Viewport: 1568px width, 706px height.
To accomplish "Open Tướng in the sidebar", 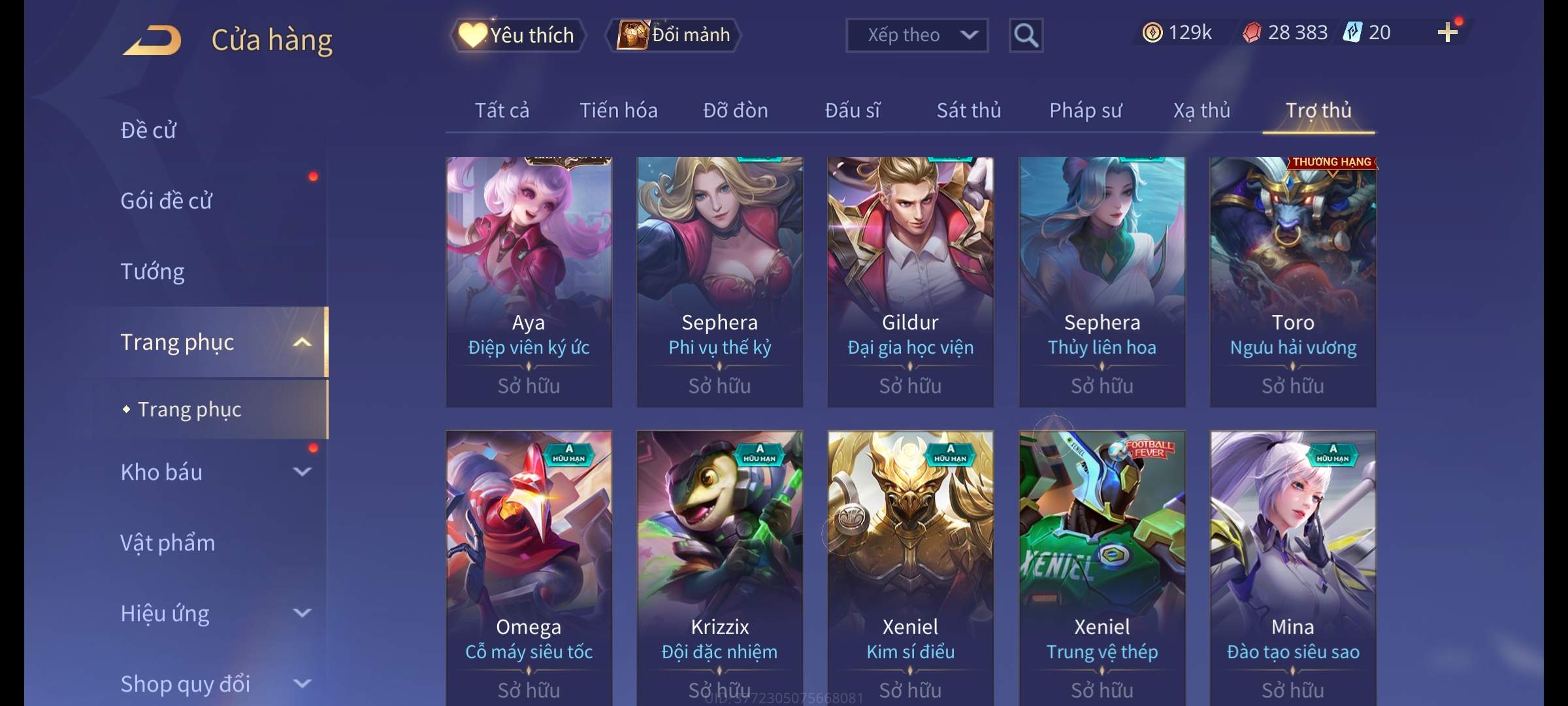I will pos(152,271).
